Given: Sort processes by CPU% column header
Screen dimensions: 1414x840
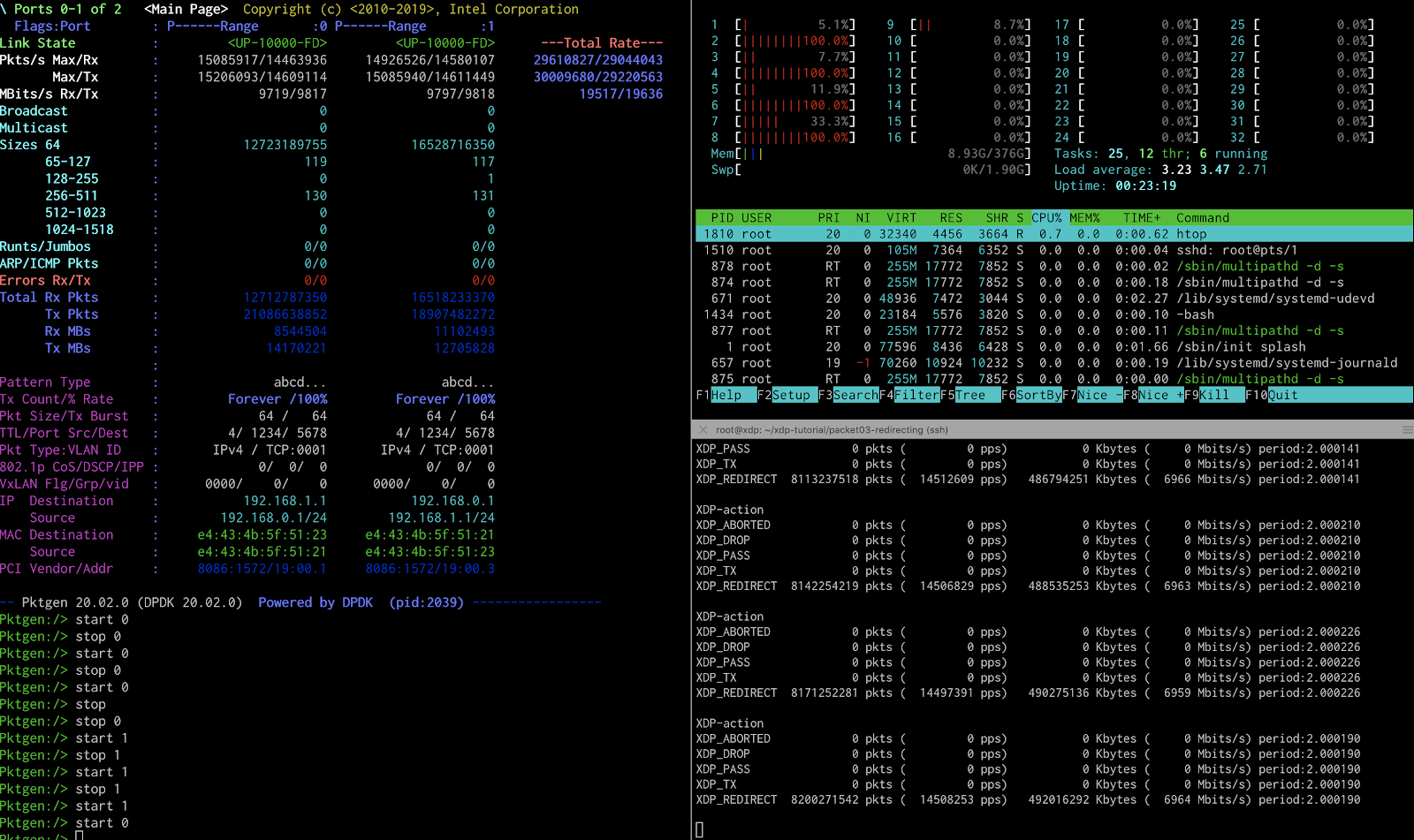Looking at the screenshot, I should pyautogui.click(x=1047, y=217).
